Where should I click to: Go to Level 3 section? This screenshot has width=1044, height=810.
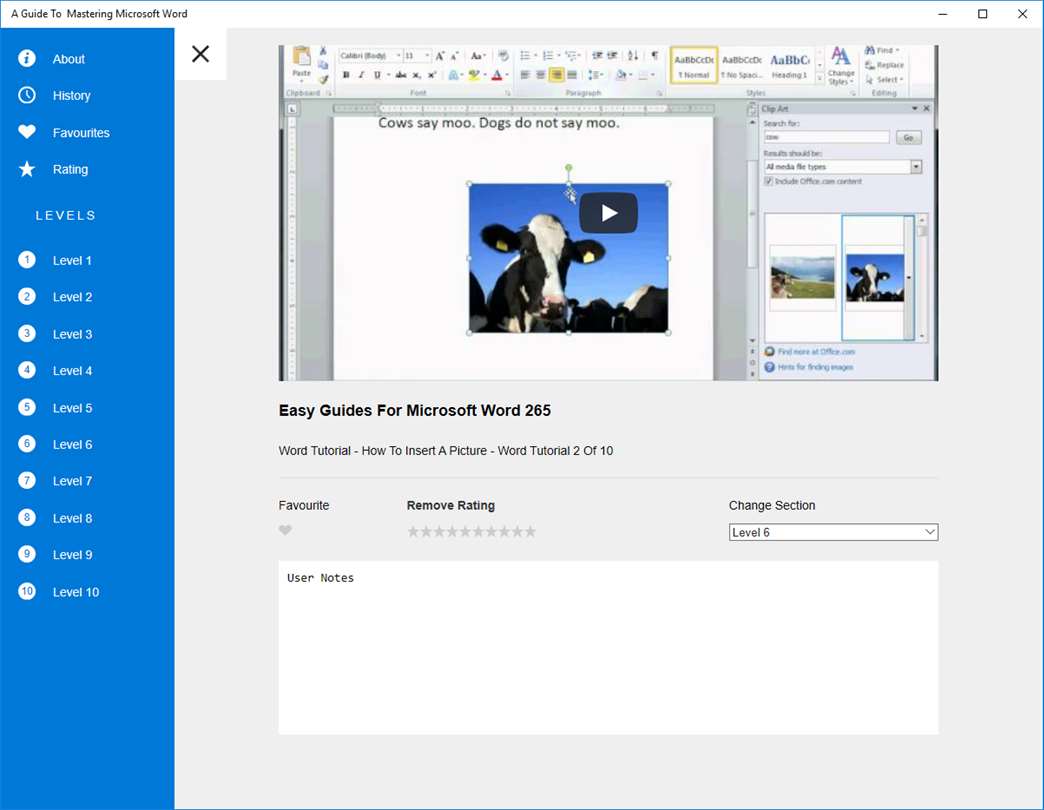click(x=72, y=334)
